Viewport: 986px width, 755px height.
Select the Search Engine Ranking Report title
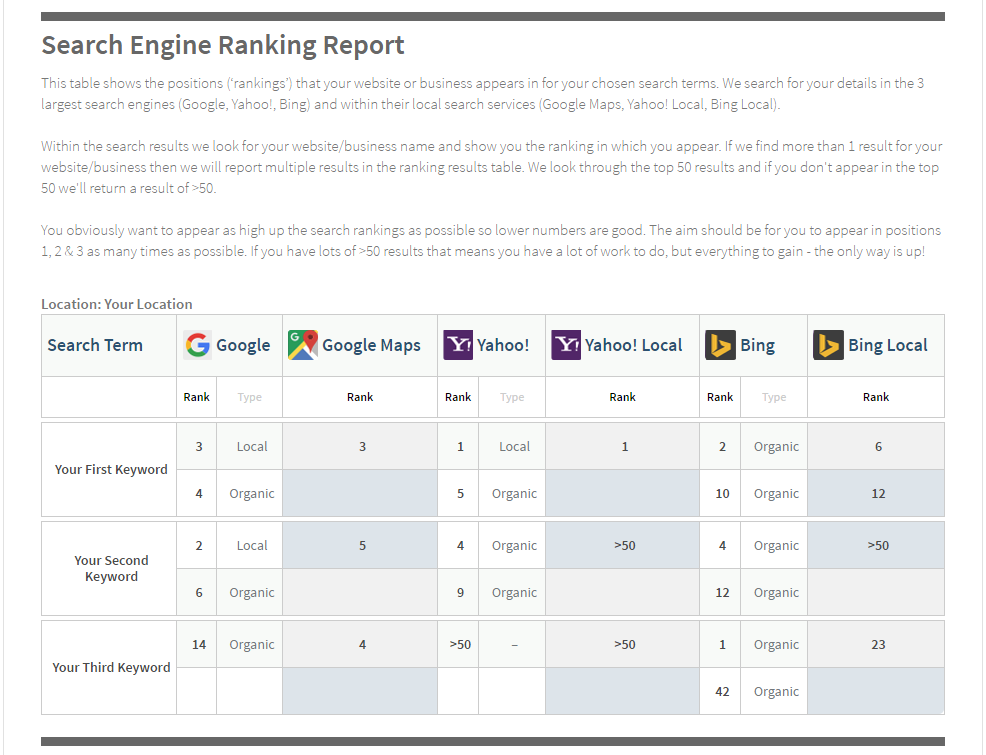coord(223,45)
